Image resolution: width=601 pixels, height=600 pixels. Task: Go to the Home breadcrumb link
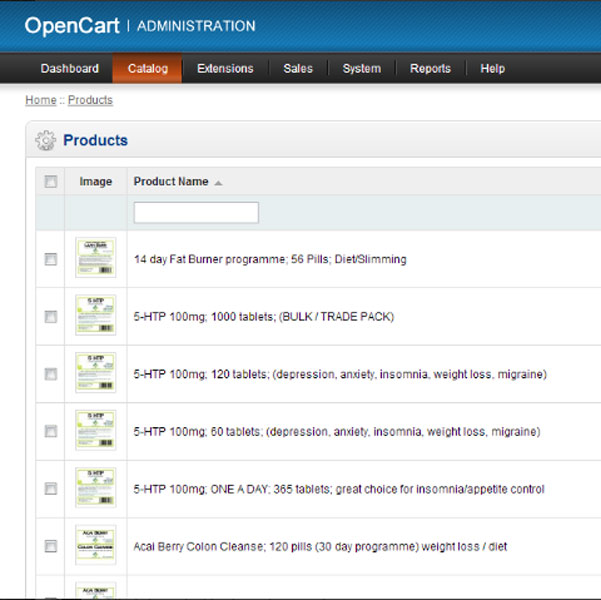41,100
